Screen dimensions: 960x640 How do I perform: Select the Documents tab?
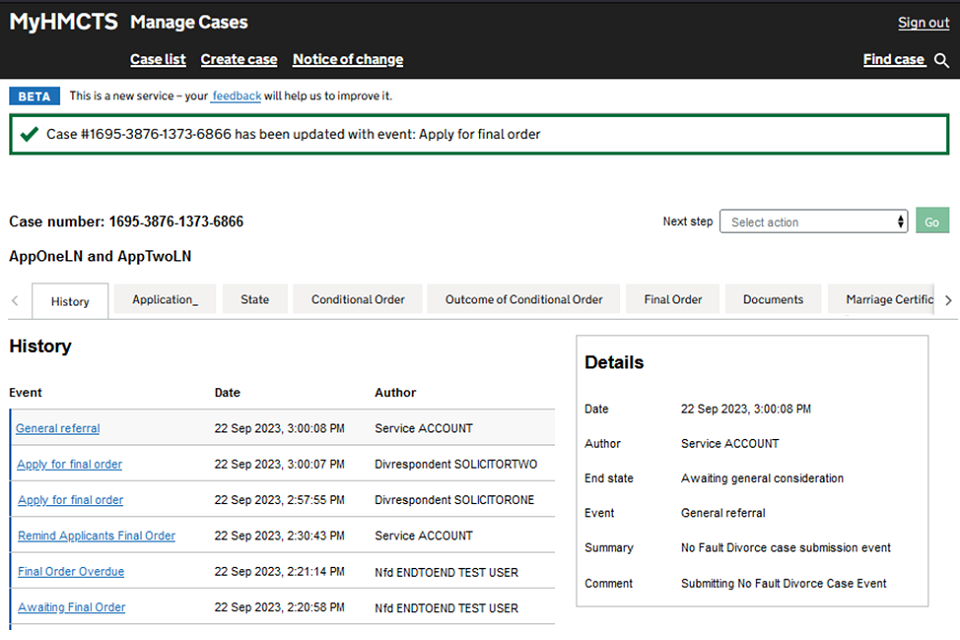(773, 299)
